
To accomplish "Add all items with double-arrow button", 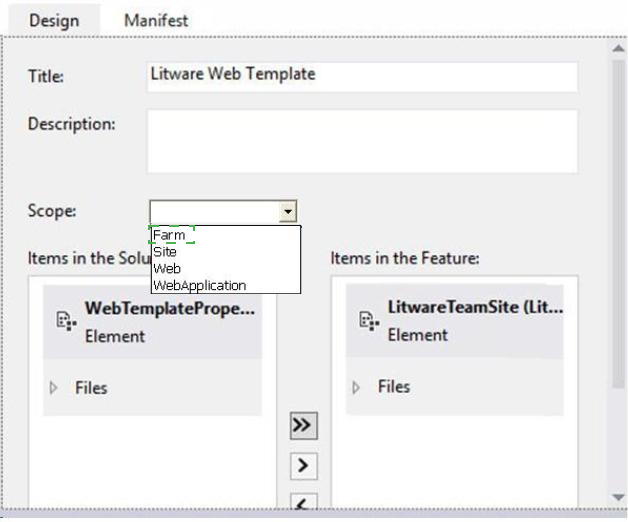I will click(304, 425).
